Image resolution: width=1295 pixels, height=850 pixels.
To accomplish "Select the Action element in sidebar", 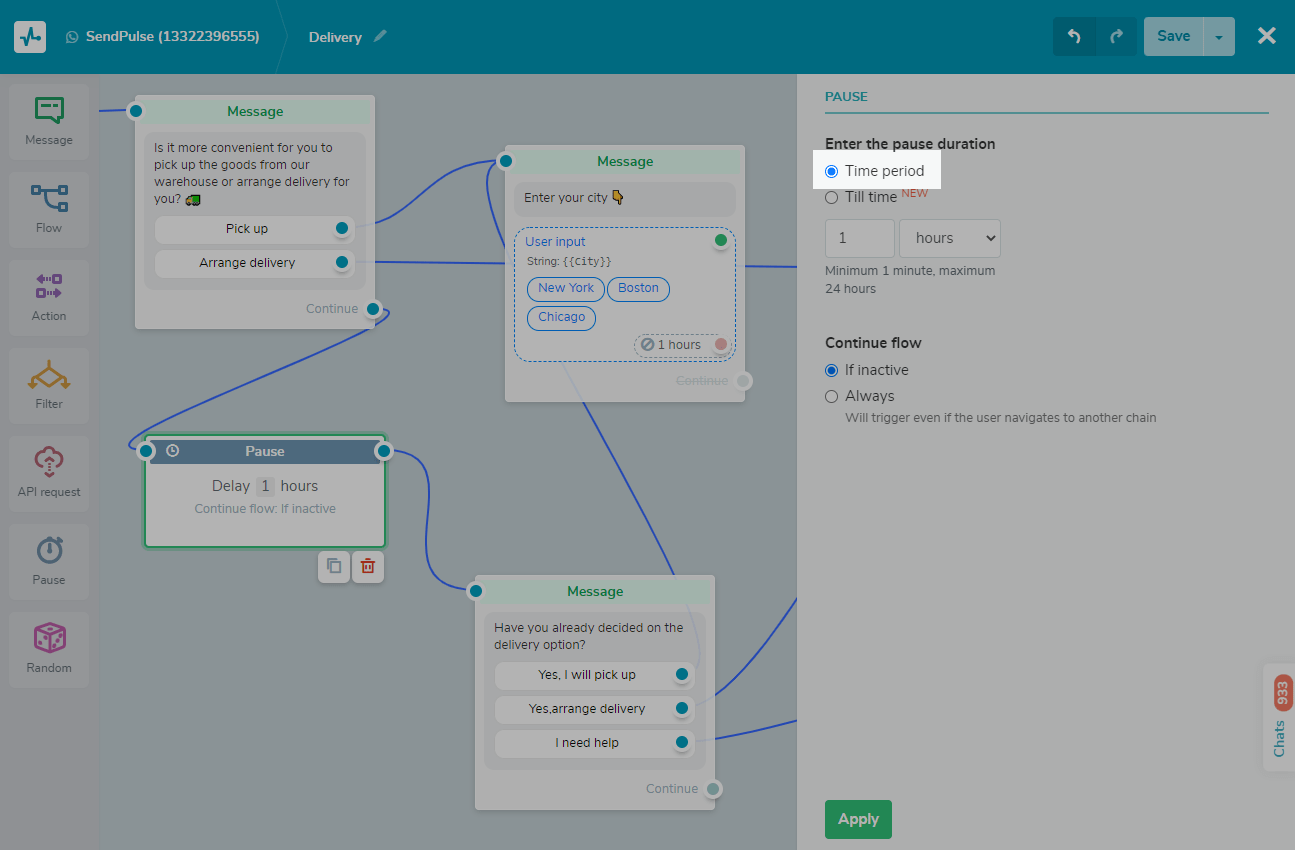I will click(49, 298).
